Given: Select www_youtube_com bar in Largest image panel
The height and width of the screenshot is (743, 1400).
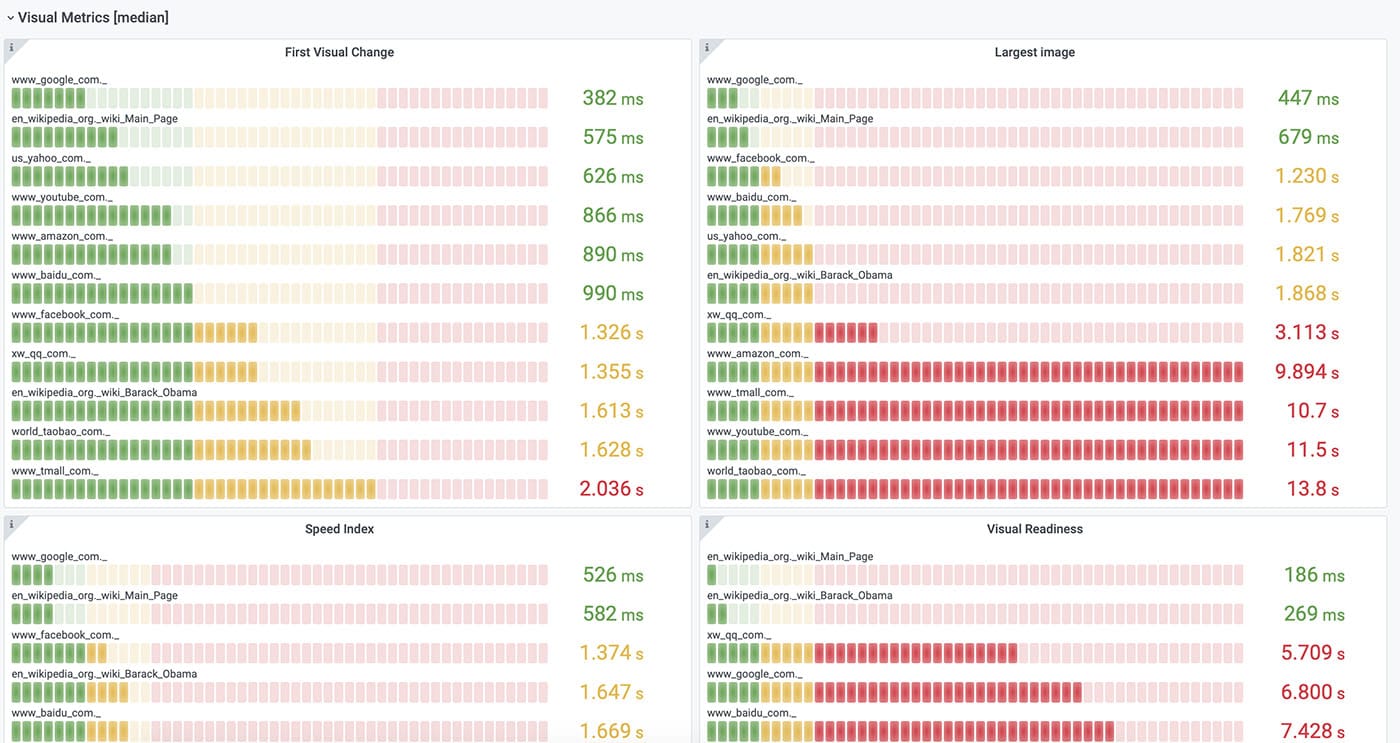Looking at the screenshot, I should [975, 450].
